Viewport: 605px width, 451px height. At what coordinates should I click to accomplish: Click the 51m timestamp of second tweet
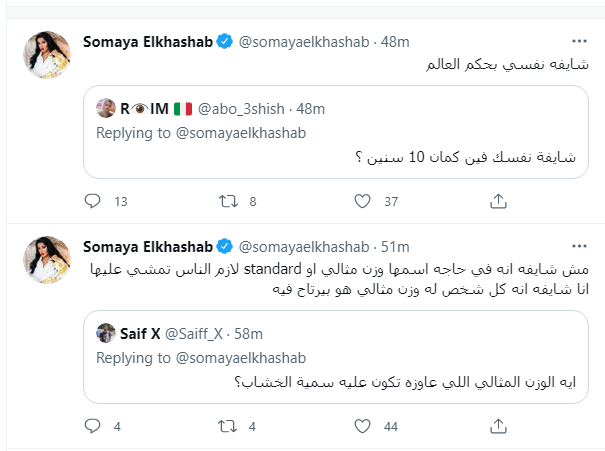point(396,246)
